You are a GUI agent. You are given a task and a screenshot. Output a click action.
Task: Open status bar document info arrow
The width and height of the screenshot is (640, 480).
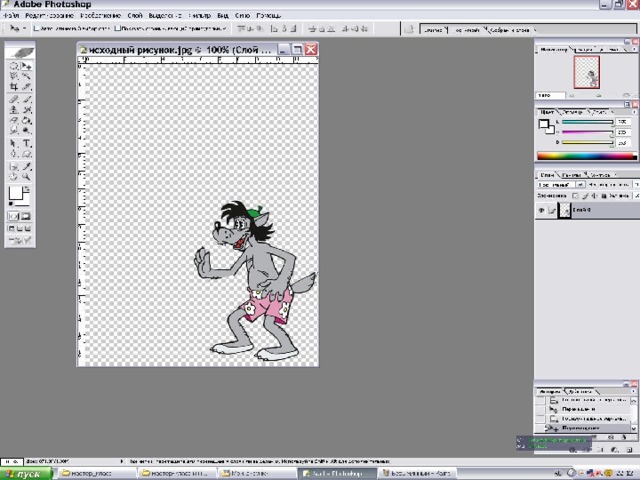tap(121, 461)
